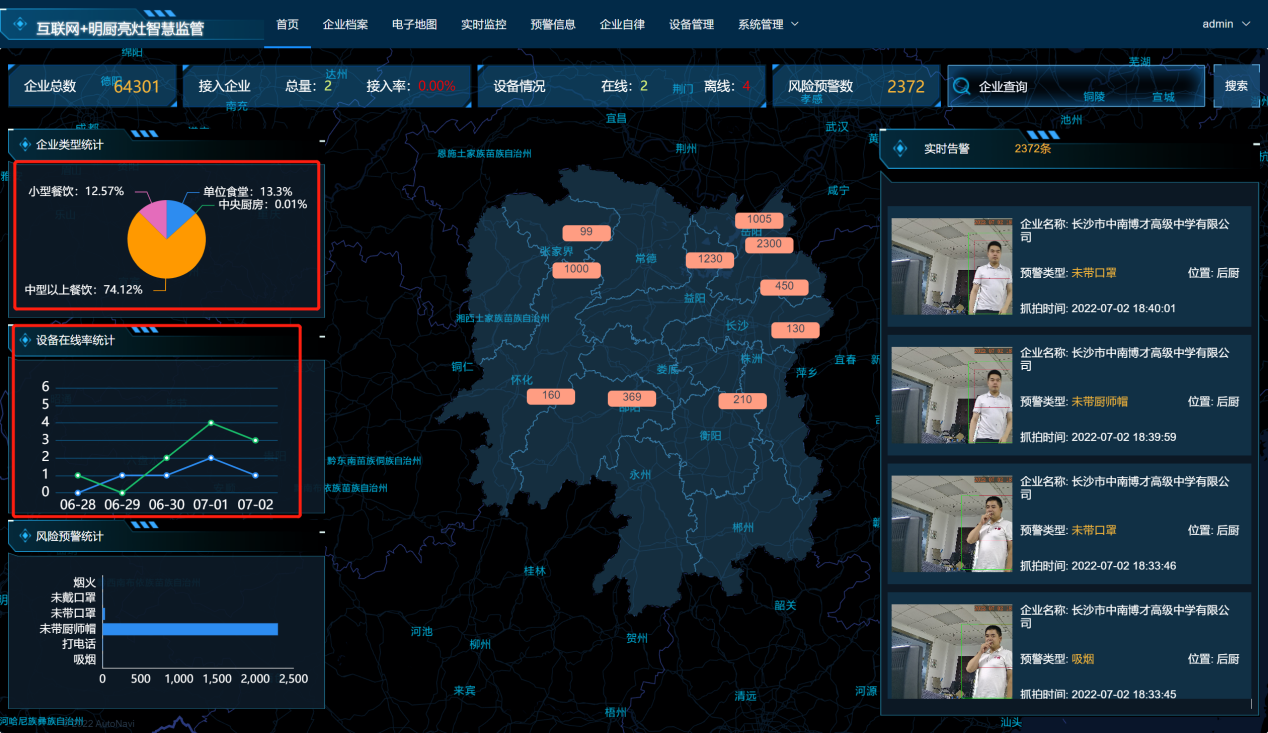Click the pink 小型餐饮 pie slice

153,215
